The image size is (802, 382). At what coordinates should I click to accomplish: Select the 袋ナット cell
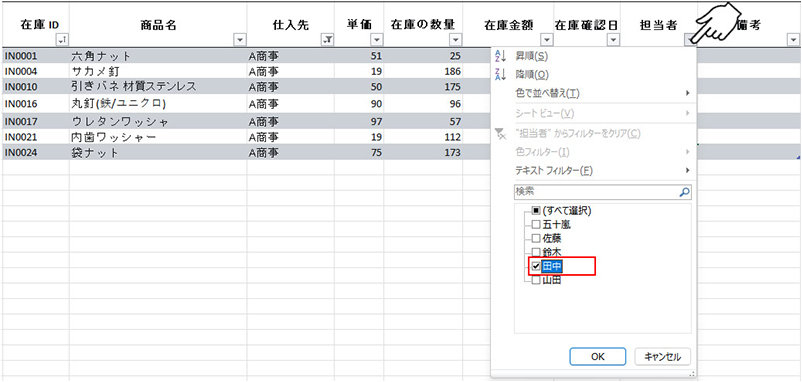158,152
